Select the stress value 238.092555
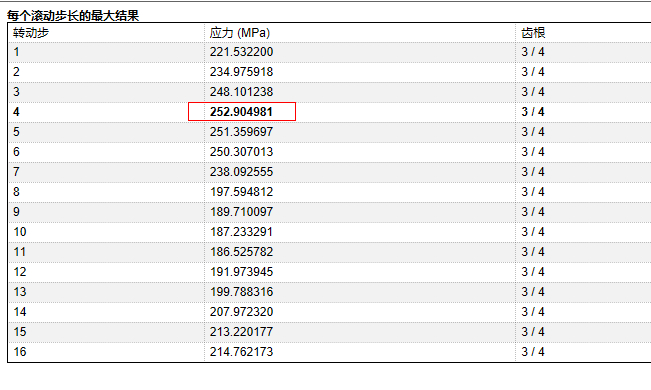This screenshot has width=651, height=390. click(x=241, y=172)
